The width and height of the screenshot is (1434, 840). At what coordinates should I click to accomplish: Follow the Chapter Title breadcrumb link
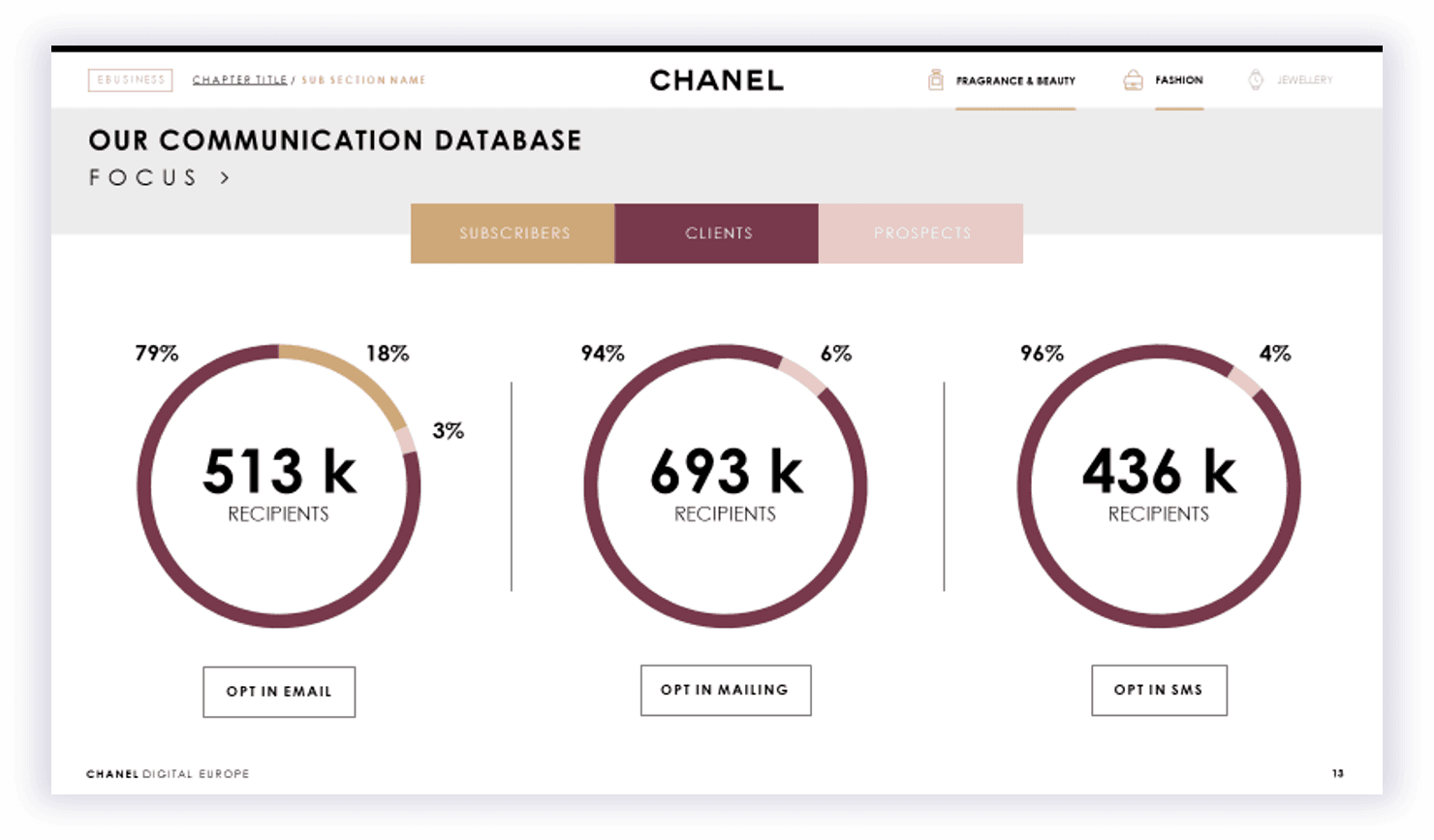coord(239,80)
